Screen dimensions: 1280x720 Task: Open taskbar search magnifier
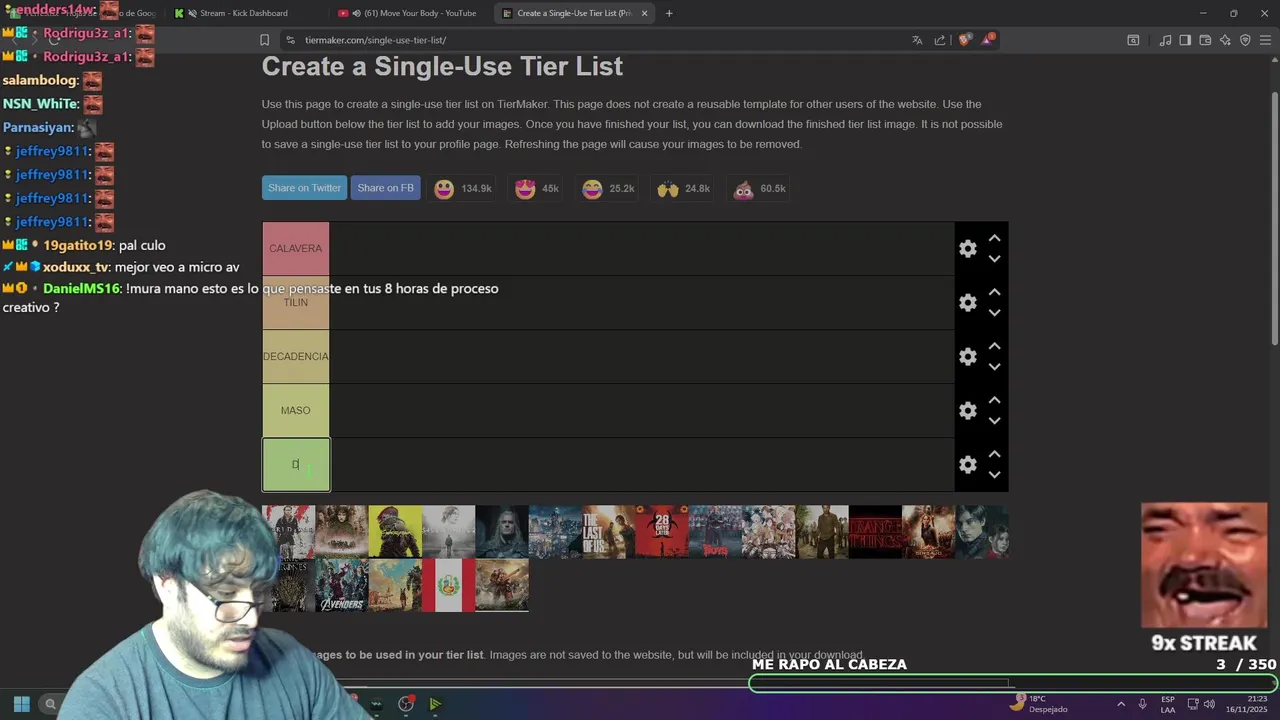tap(50, 704)
